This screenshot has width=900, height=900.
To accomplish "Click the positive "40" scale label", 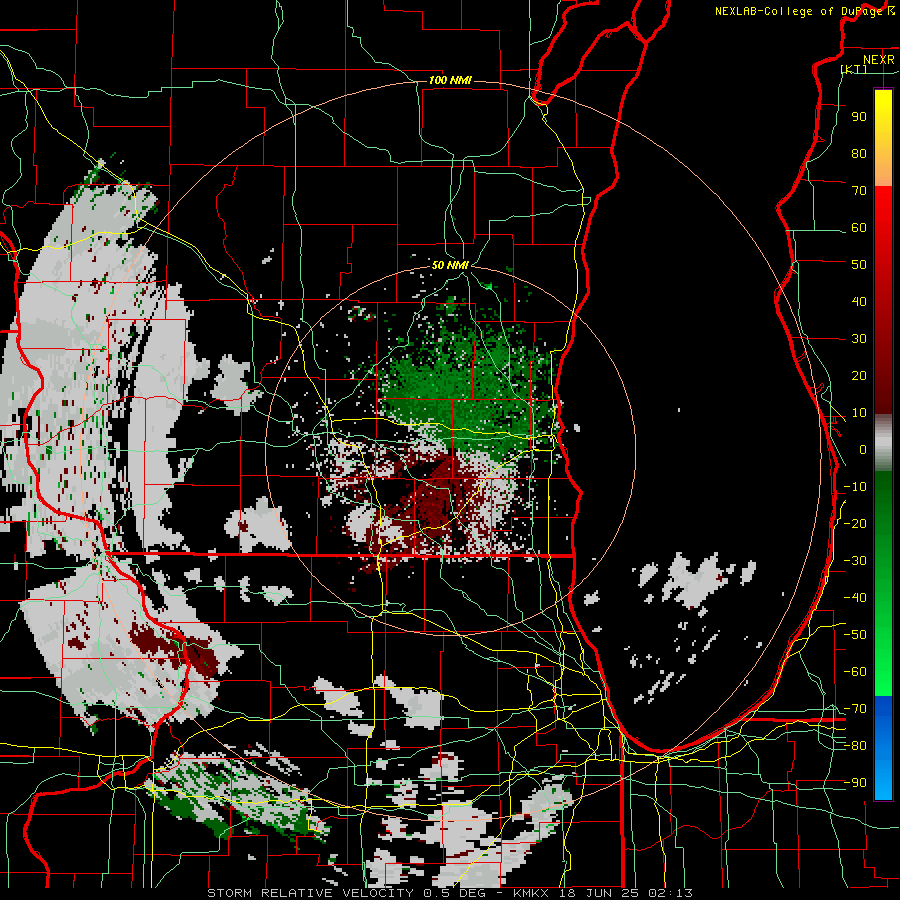I will point(859,301).
